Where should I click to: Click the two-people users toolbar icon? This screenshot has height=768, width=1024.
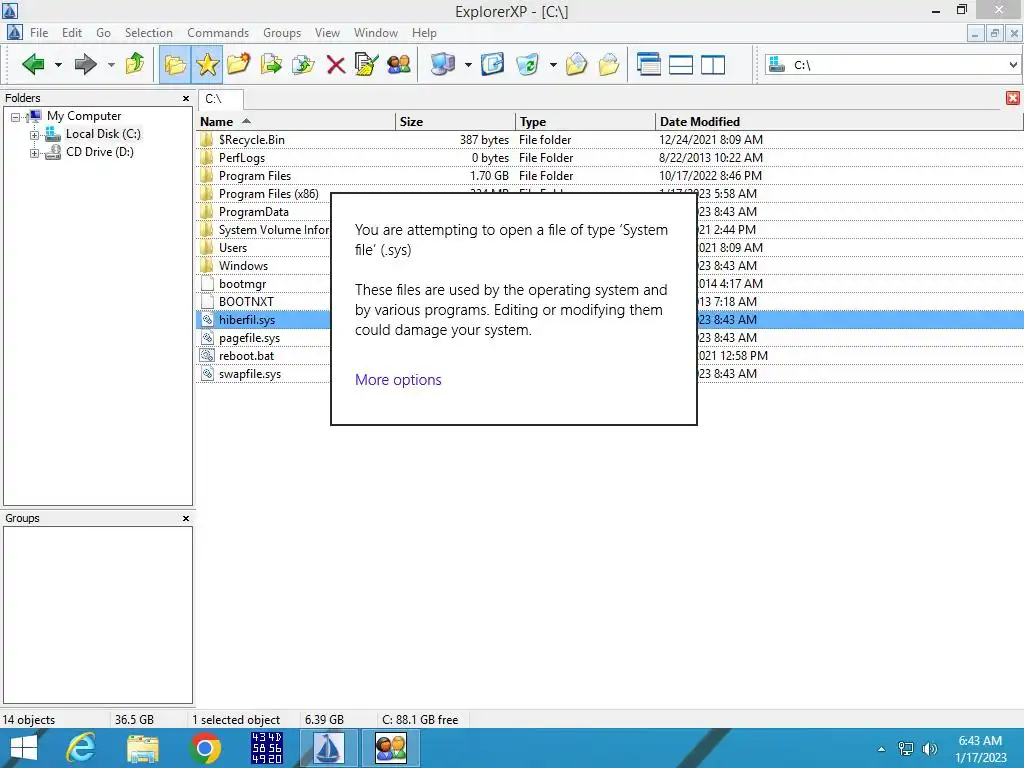(398, 64)
